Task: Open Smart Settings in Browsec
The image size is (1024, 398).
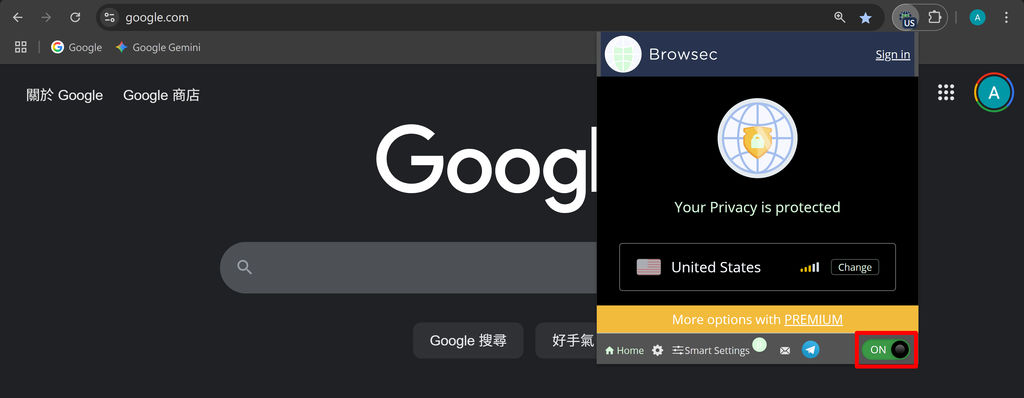Action: tap(711, 350)
